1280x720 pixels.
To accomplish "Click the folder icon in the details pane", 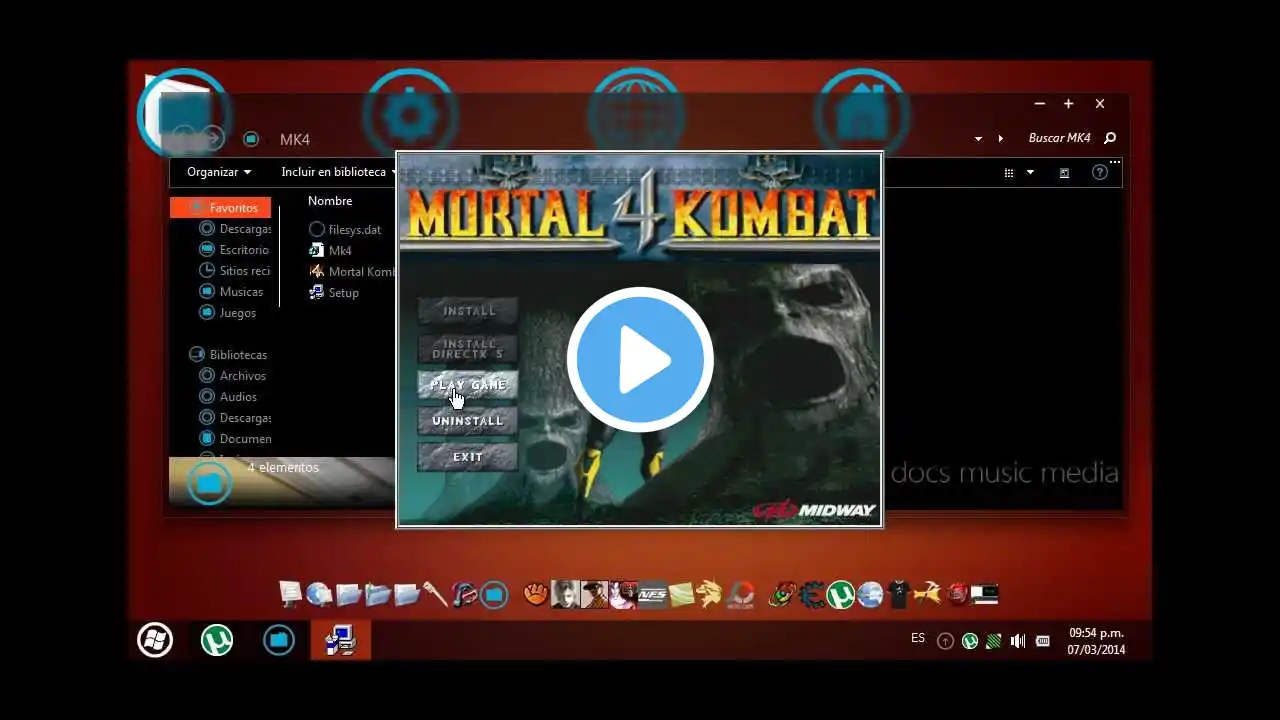I will [209, 483].
